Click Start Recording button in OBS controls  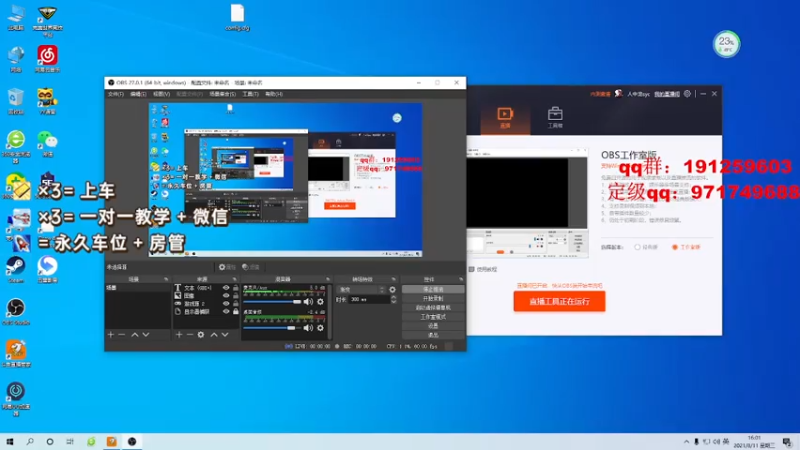click(433, 298)
